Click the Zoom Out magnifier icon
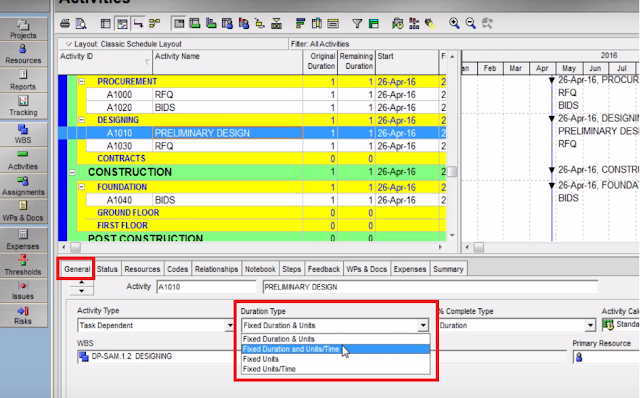The width and height of the screenshot is (640, 398). 471,23
